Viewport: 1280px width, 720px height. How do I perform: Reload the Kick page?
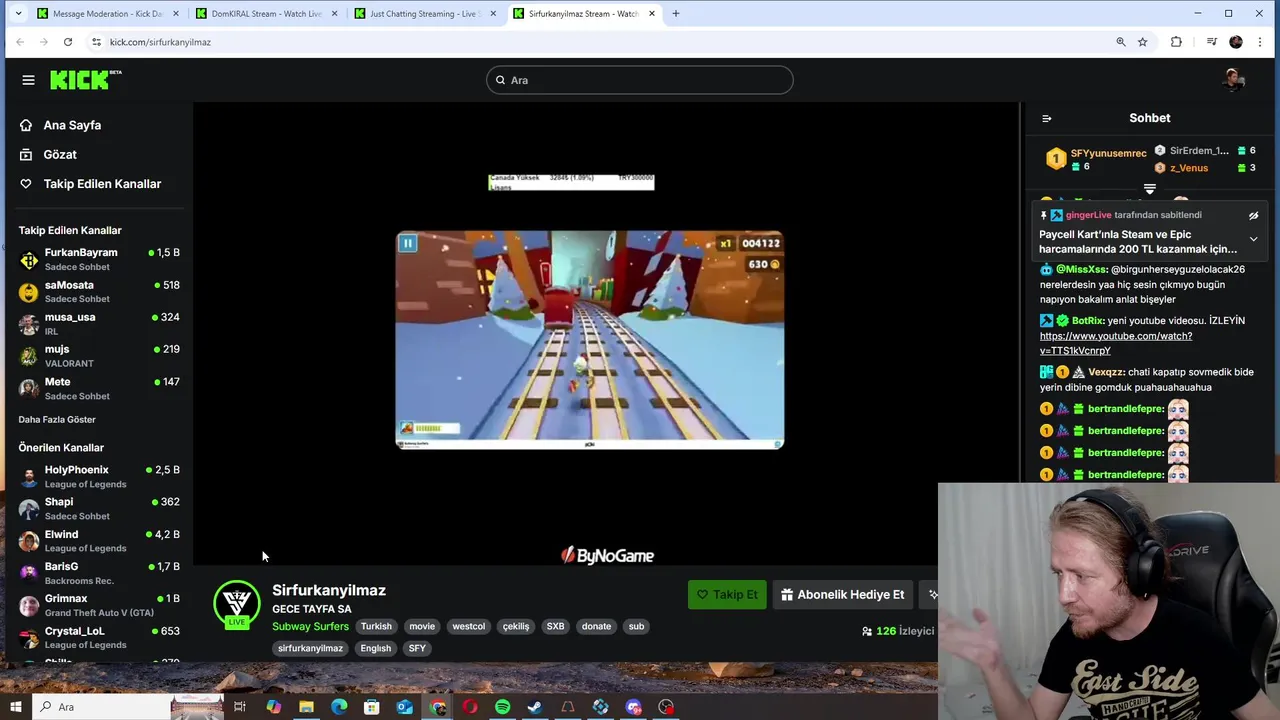point(68,42)
